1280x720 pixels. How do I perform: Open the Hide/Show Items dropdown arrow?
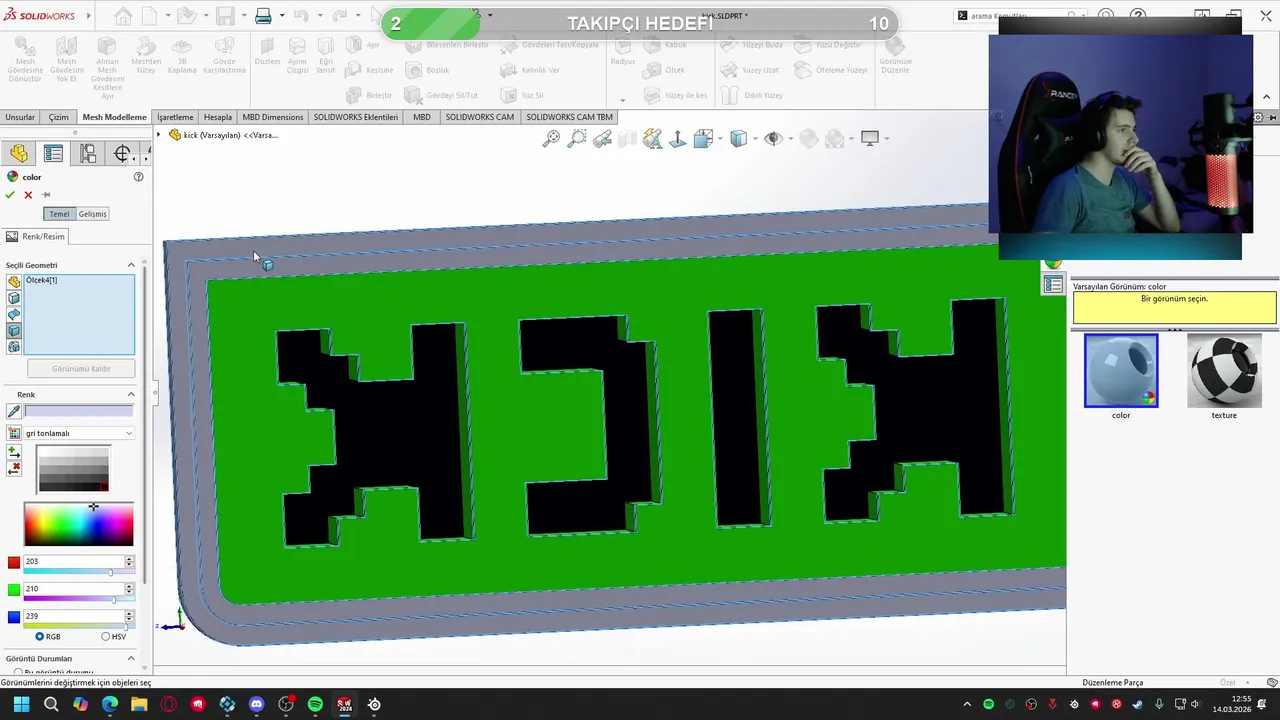(x=789, y=139)
